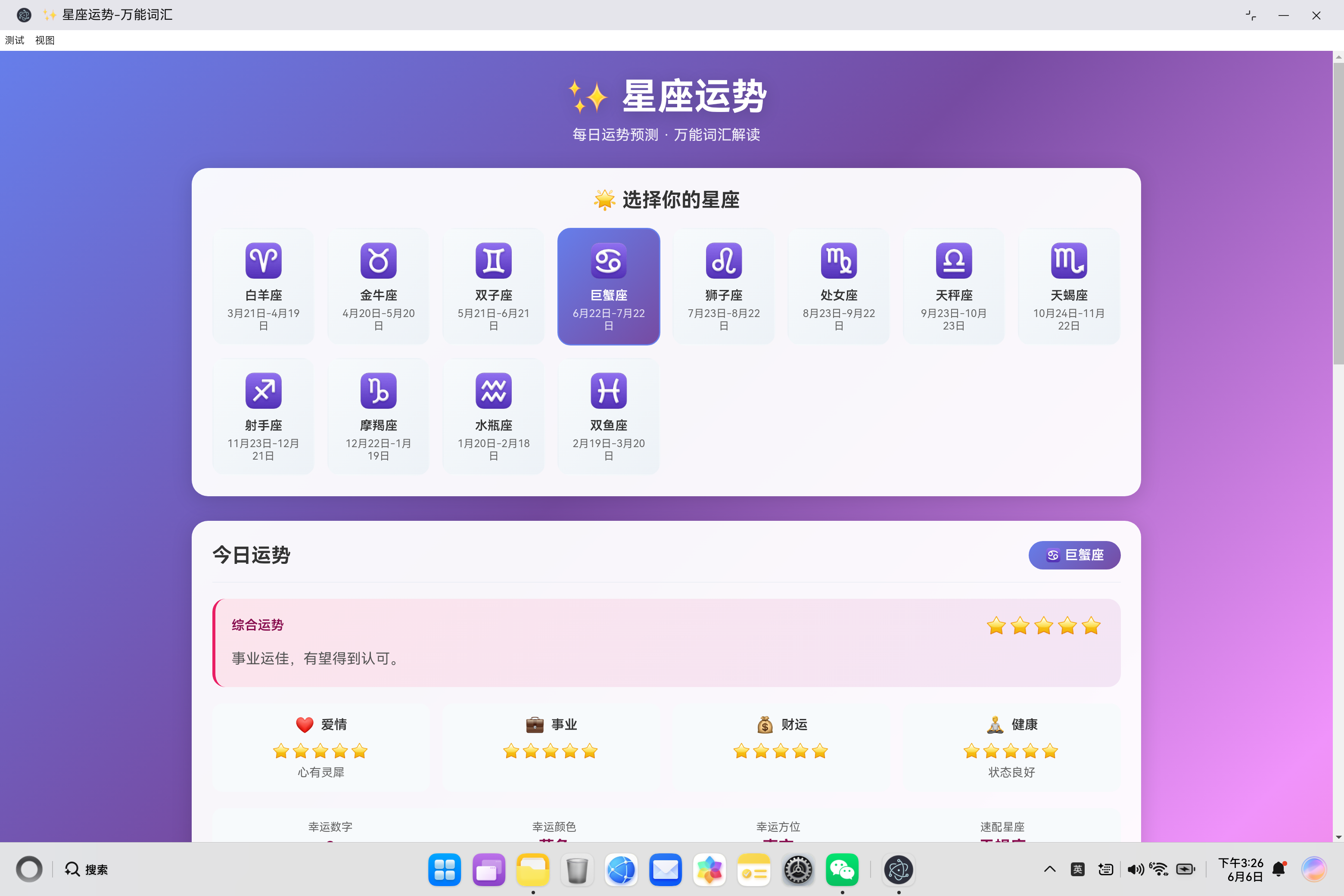This screenshot has width=1344, height=896.
Task: Open the launcher grid icon in dock
Action: click(x=444, y=869)
